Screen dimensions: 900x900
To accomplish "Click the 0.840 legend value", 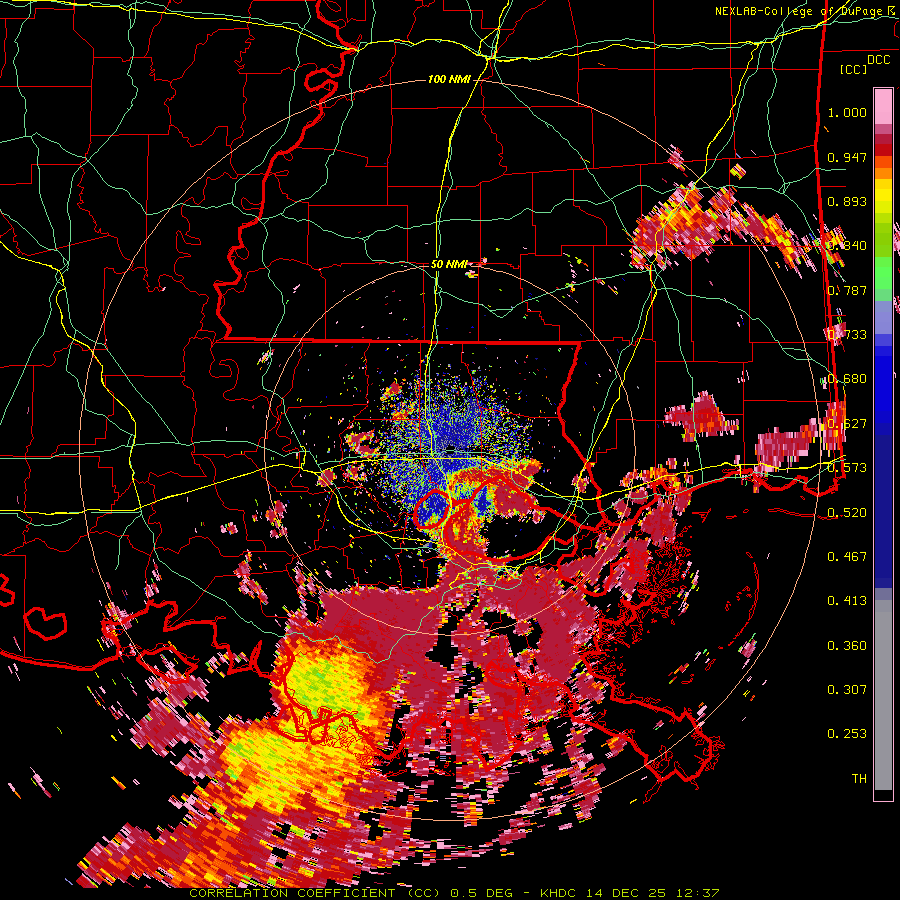I will pos(847,245).
